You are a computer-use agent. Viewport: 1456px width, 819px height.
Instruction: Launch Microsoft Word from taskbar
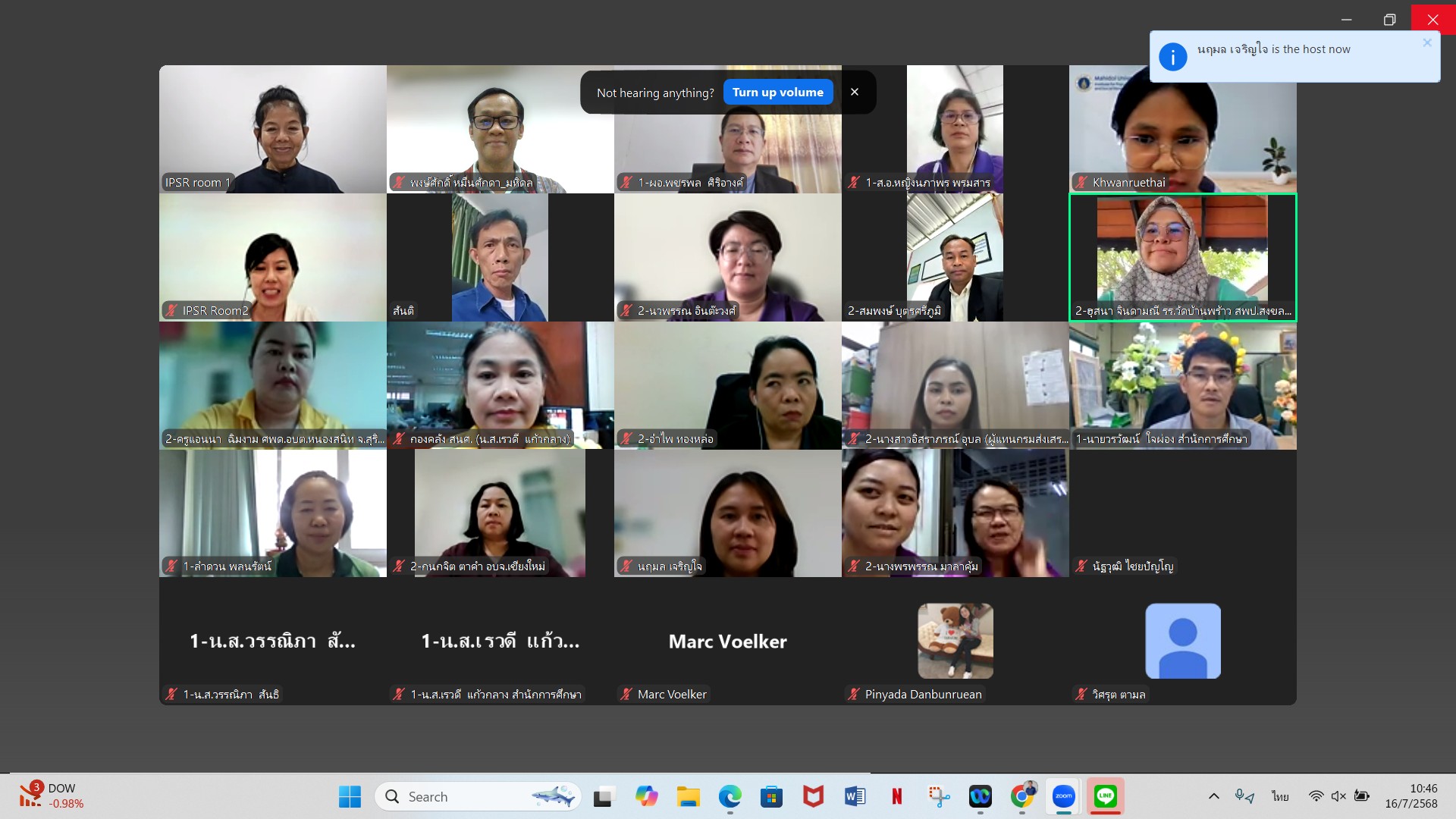(x=855, y=796)
